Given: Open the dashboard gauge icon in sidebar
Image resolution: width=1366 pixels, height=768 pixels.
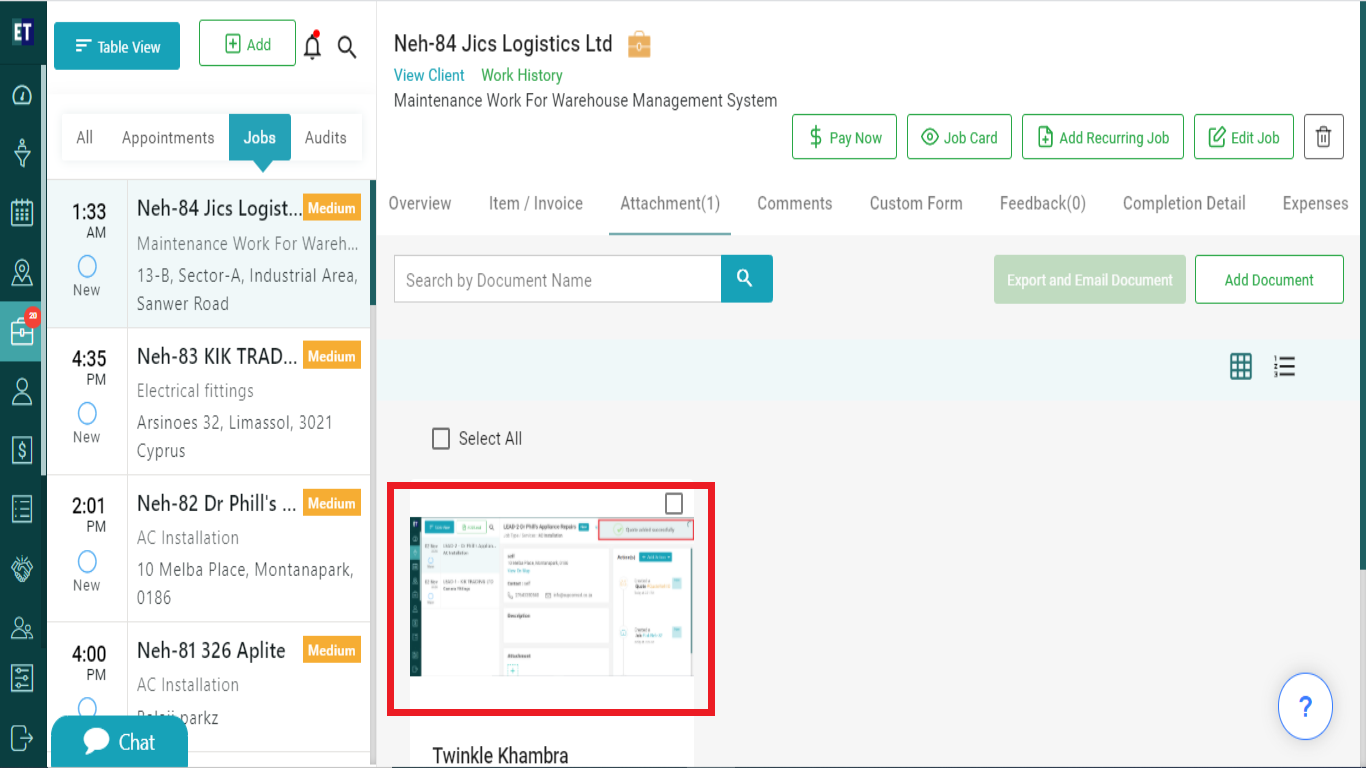Looking at the screenshot, I should [x=22, y=95].
